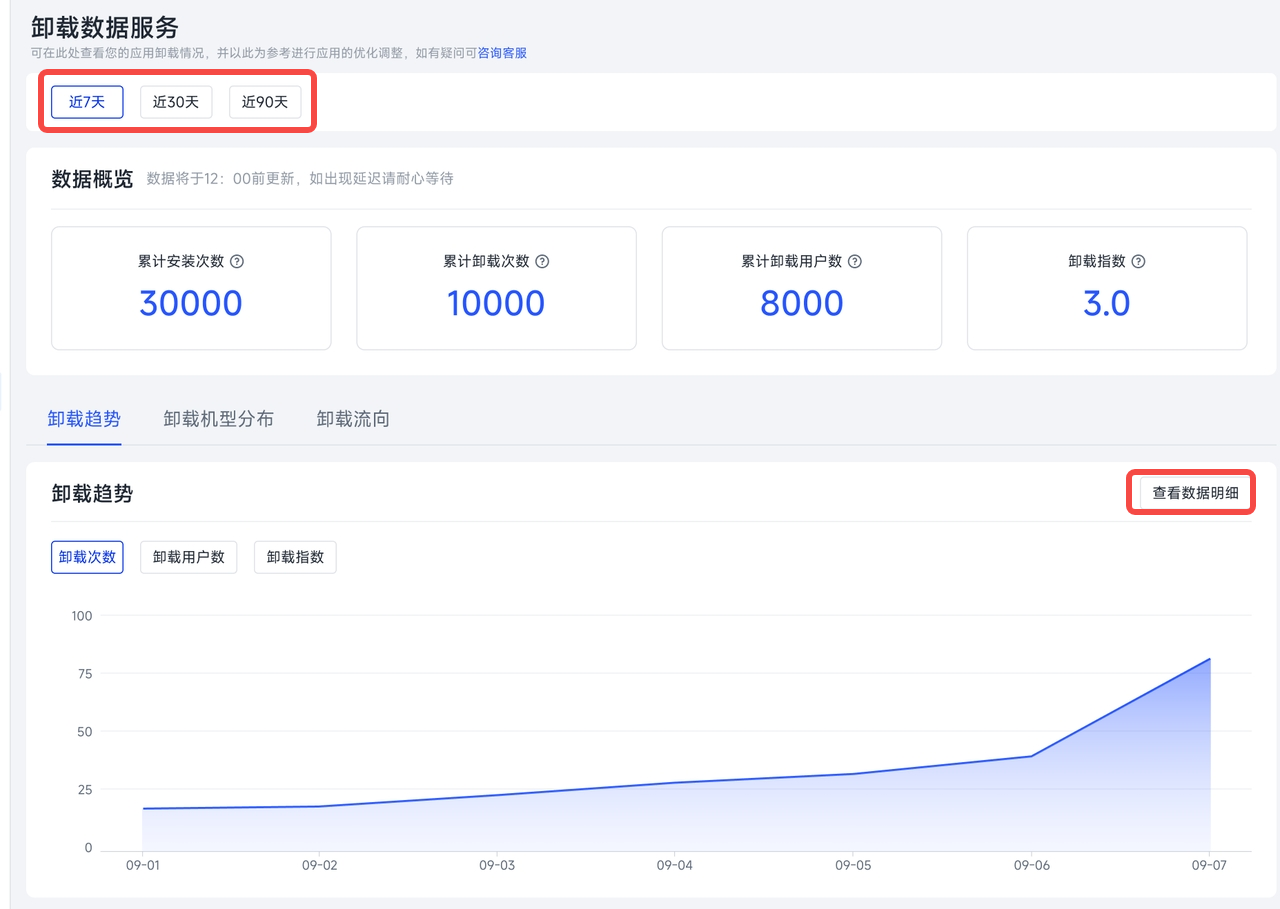Click help icon beside 累计安装次数
1280x909 pixels.
[237, 261]
